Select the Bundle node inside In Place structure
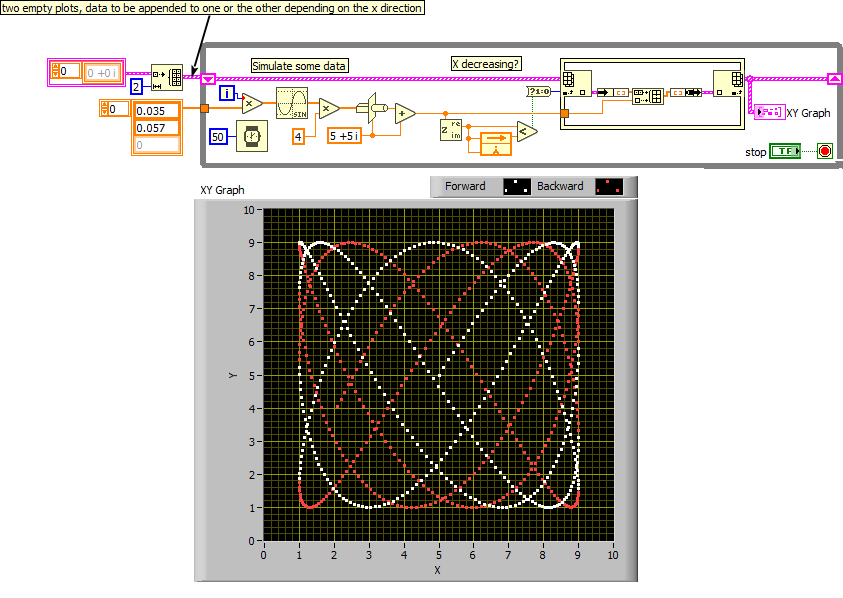843x598 pixels. (x=686, y=92)
